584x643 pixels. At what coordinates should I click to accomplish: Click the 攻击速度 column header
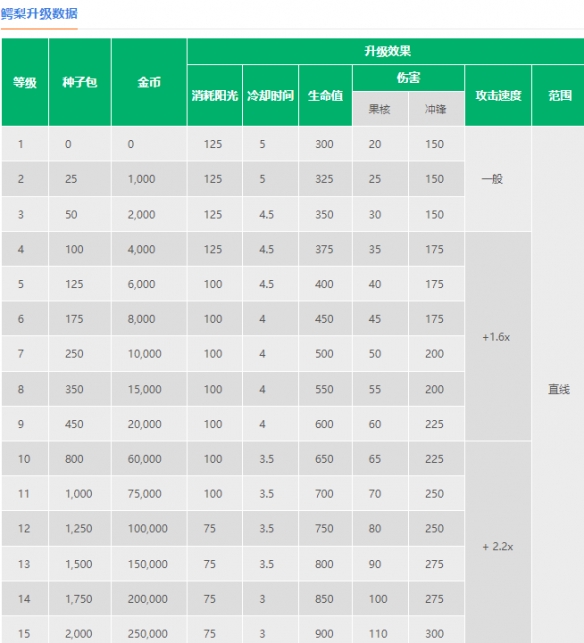[498, 96]
